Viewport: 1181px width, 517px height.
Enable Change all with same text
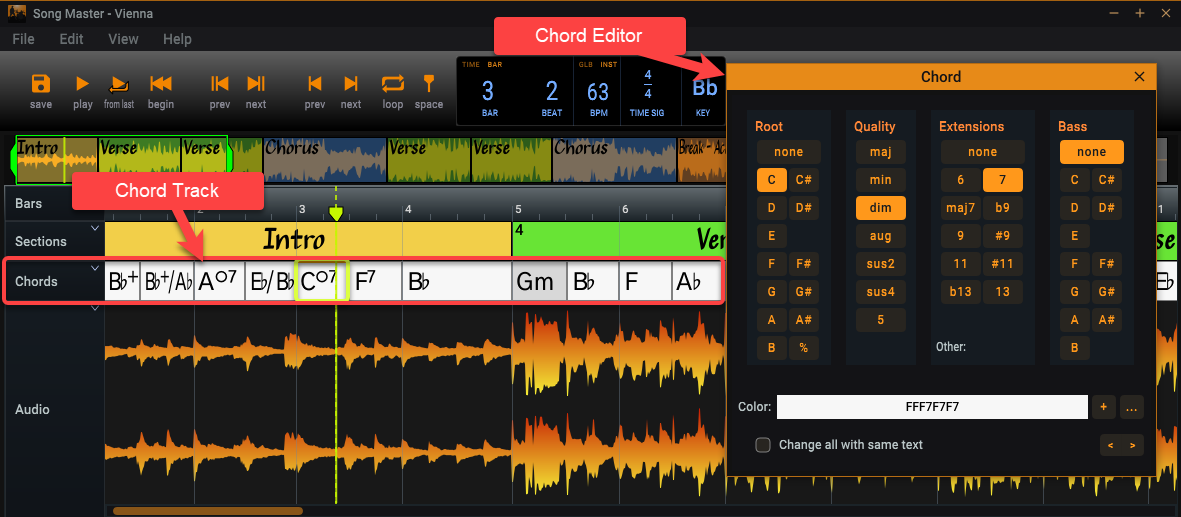click(763, 445)
